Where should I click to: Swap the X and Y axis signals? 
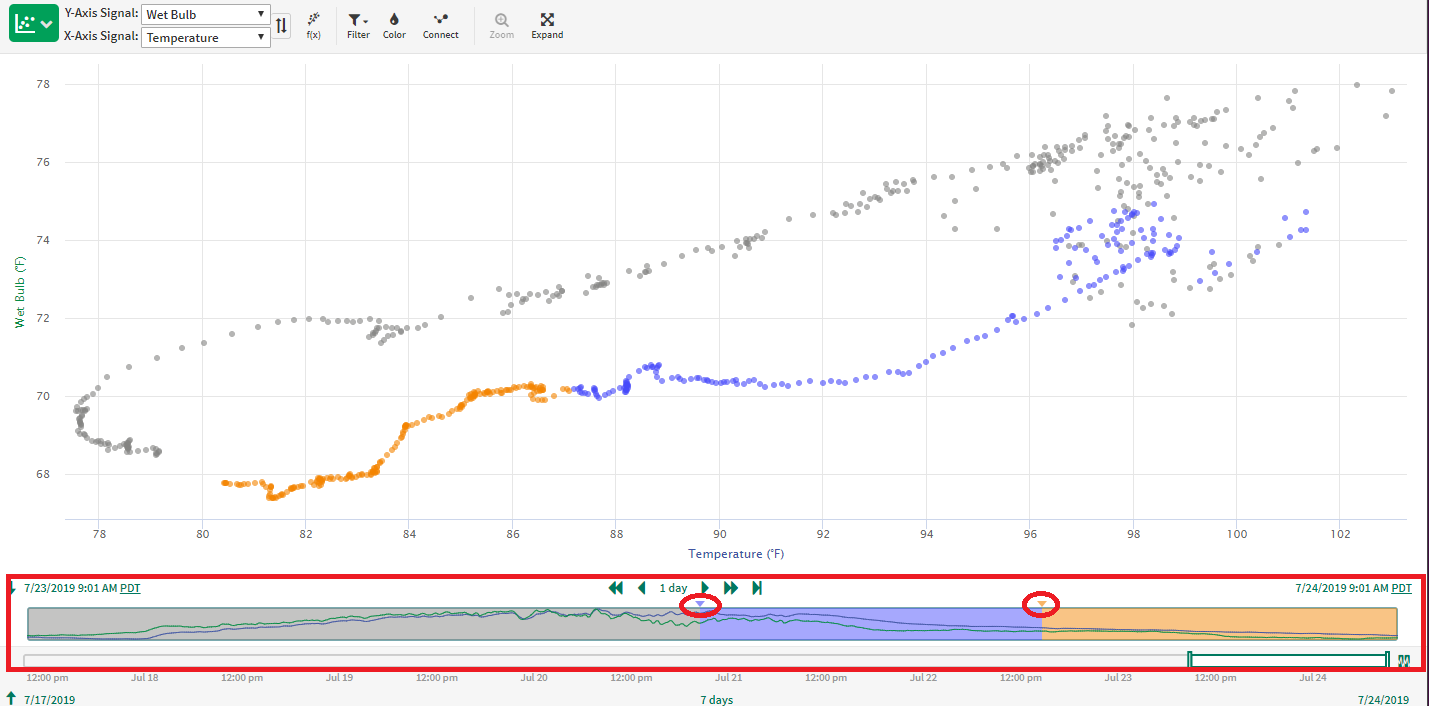[x=282, y=25]
